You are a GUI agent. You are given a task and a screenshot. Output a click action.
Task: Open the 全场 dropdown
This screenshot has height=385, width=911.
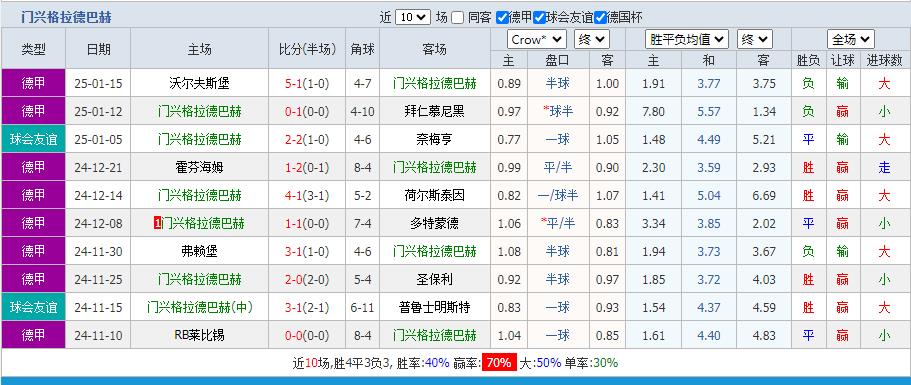tap(851, 39)
